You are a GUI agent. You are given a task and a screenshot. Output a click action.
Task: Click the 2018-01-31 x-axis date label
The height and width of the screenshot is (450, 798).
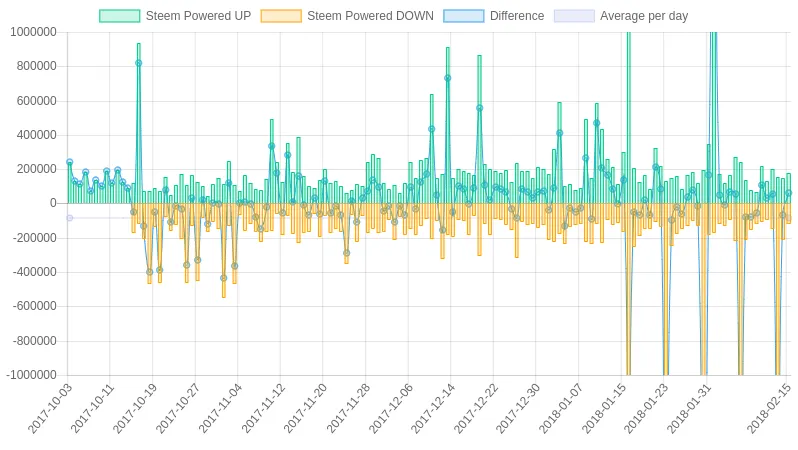pos(689,409)
